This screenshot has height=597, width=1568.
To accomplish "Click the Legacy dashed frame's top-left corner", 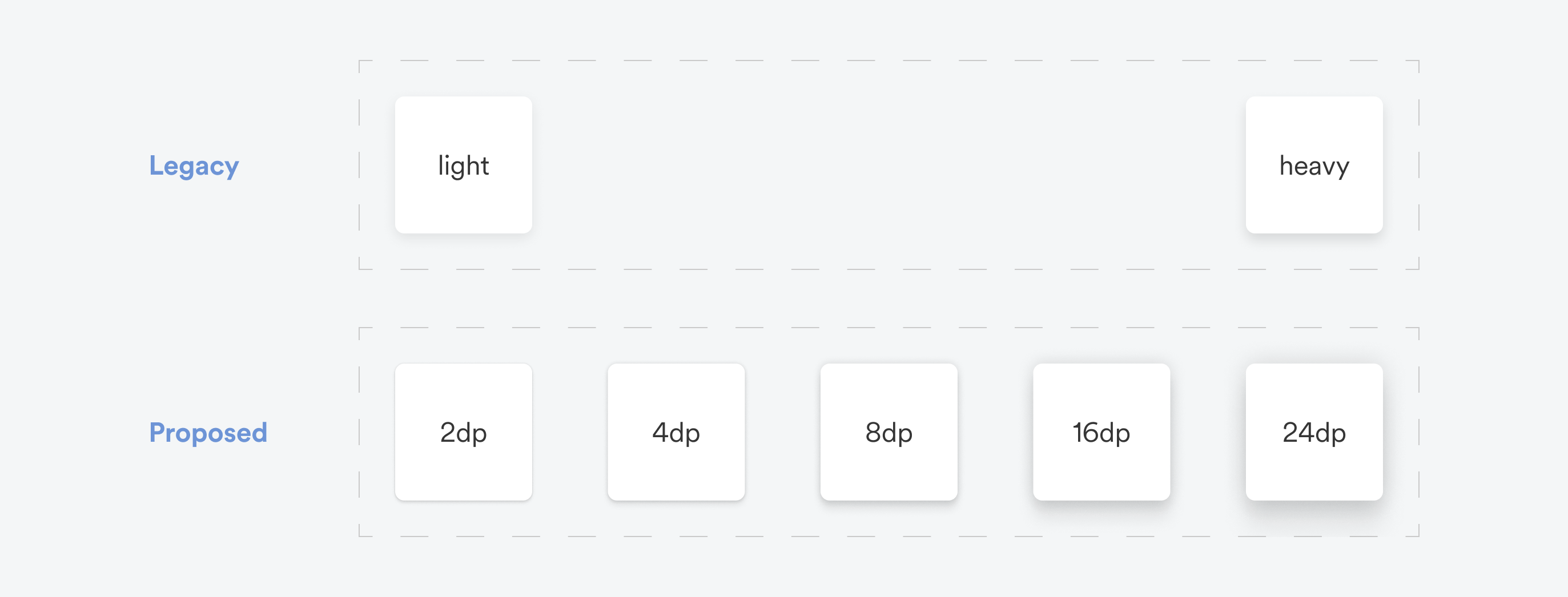I will coord(360,61).
